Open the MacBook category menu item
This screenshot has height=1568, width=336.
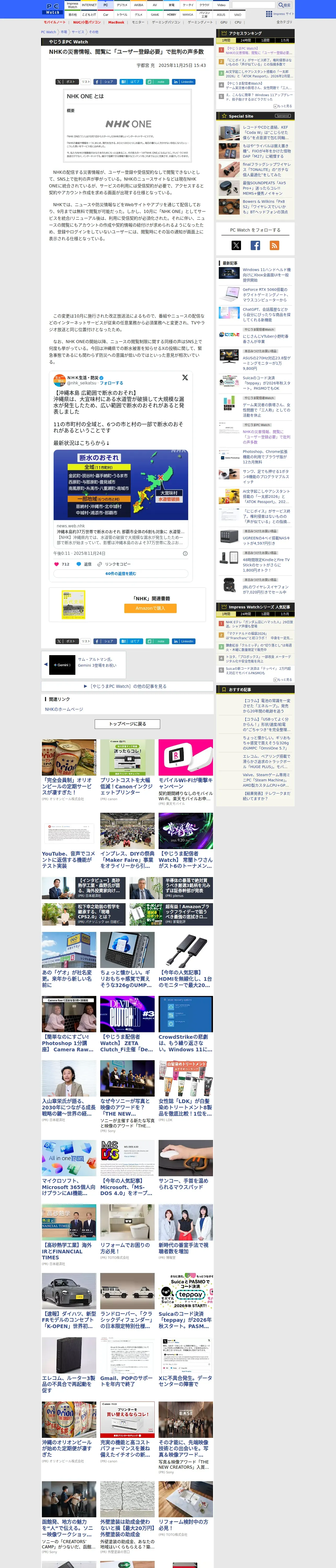tap(116, 22)
